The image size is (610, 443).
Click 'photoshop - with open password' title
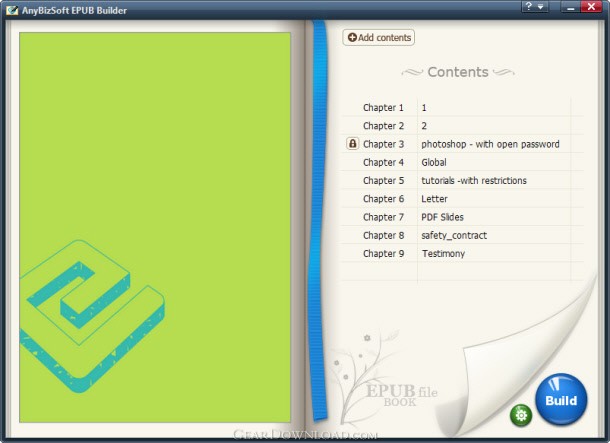click(x=490, y=144)
